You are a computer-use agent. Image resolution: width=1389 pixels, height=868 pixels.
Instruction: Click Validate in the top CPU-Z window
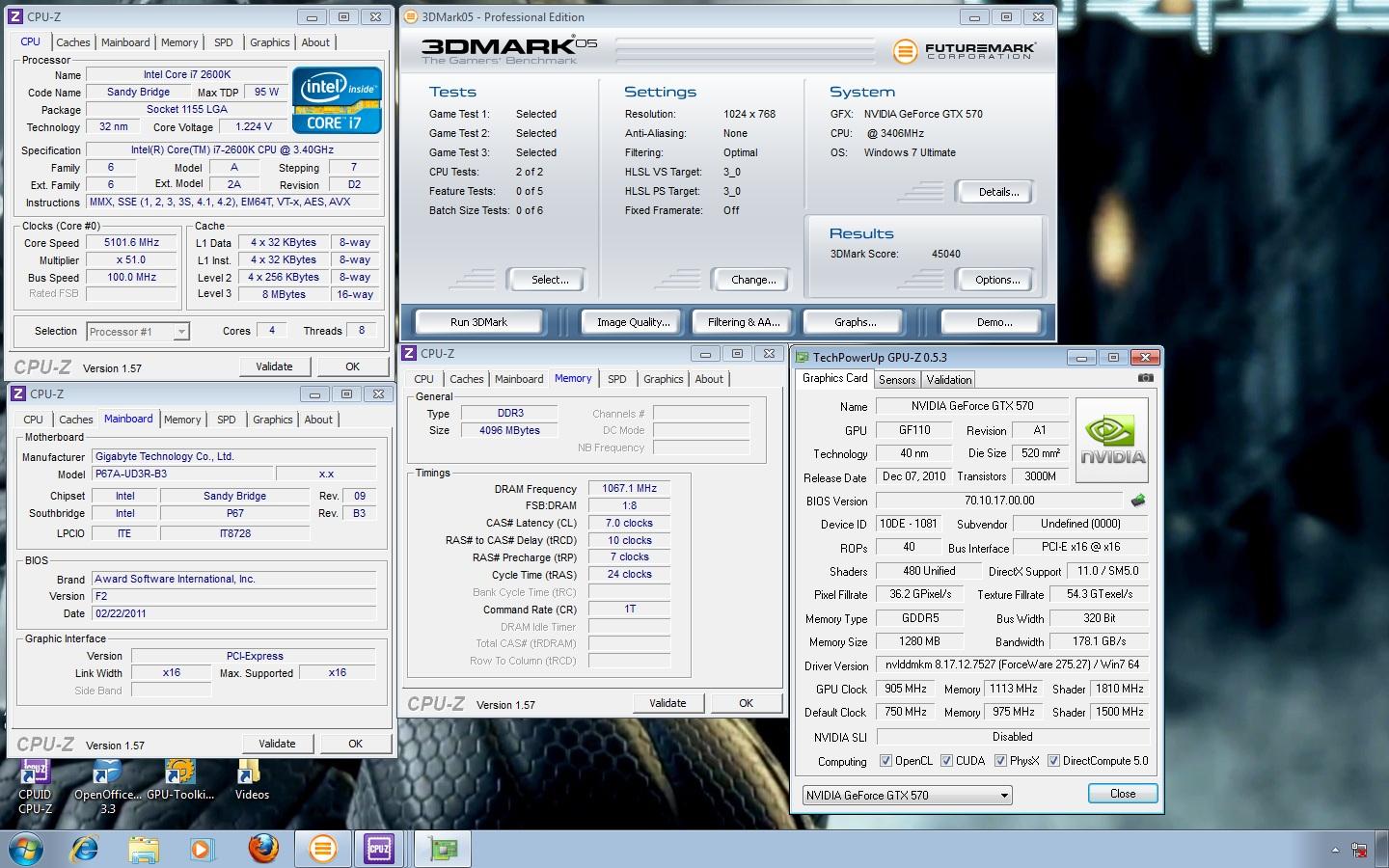pyautogui.click(x=274, y=366)
